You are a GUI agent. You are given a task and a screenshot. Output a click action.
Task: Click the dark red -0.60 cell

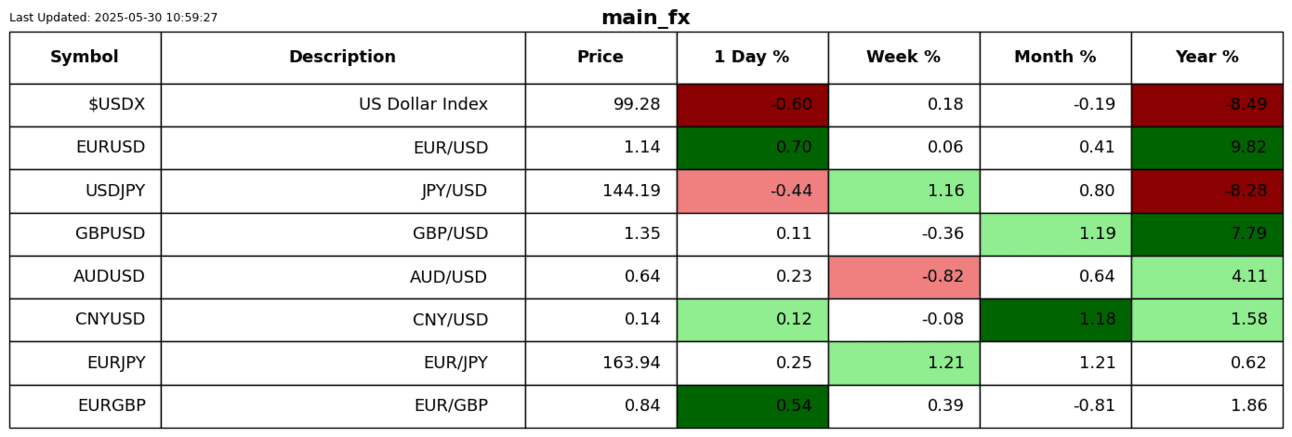[x=752, y=105]
